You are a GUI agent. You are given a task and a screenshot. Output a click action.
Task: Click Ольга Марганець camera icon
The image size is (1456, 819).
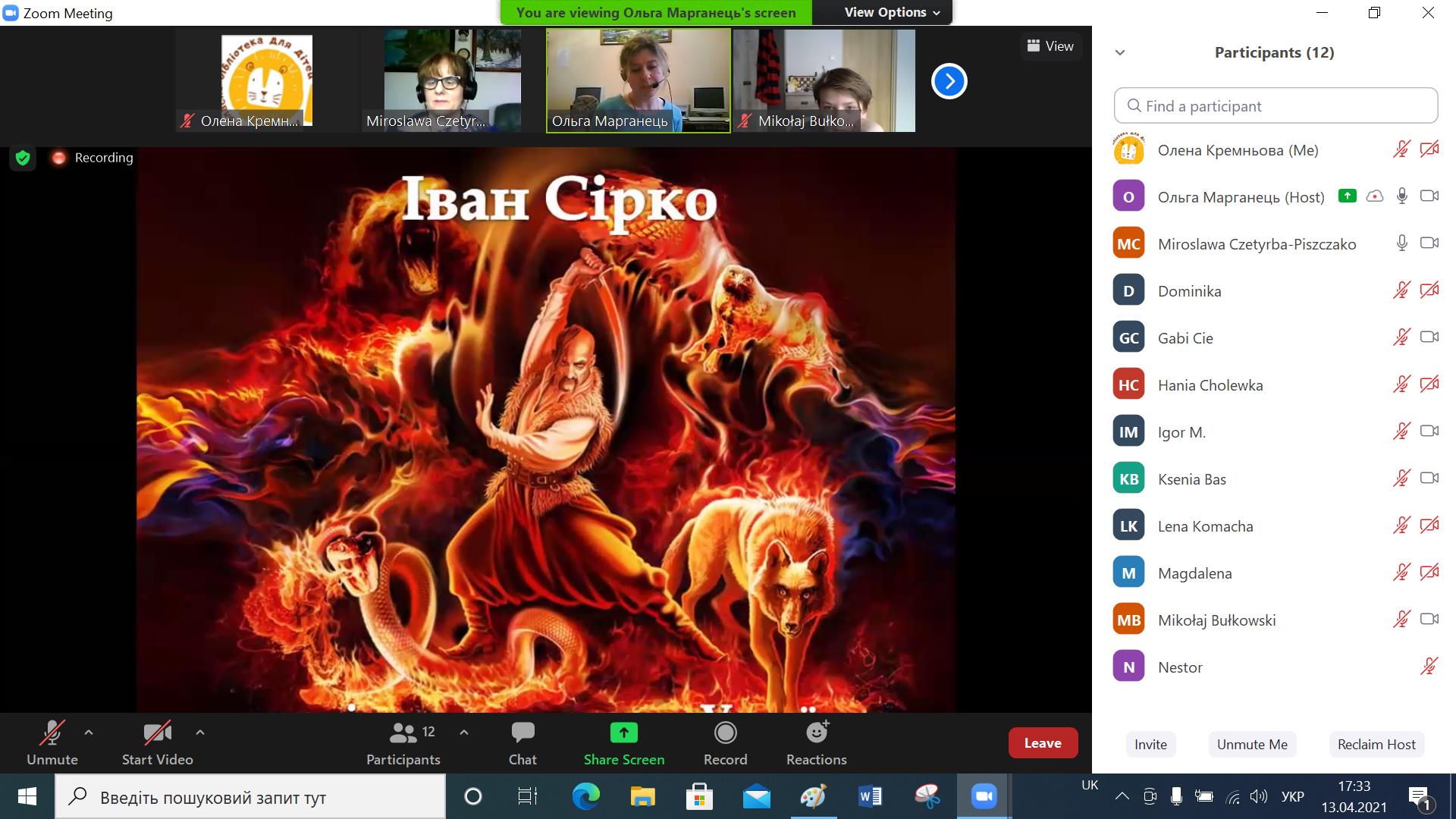pos(1429,196)
